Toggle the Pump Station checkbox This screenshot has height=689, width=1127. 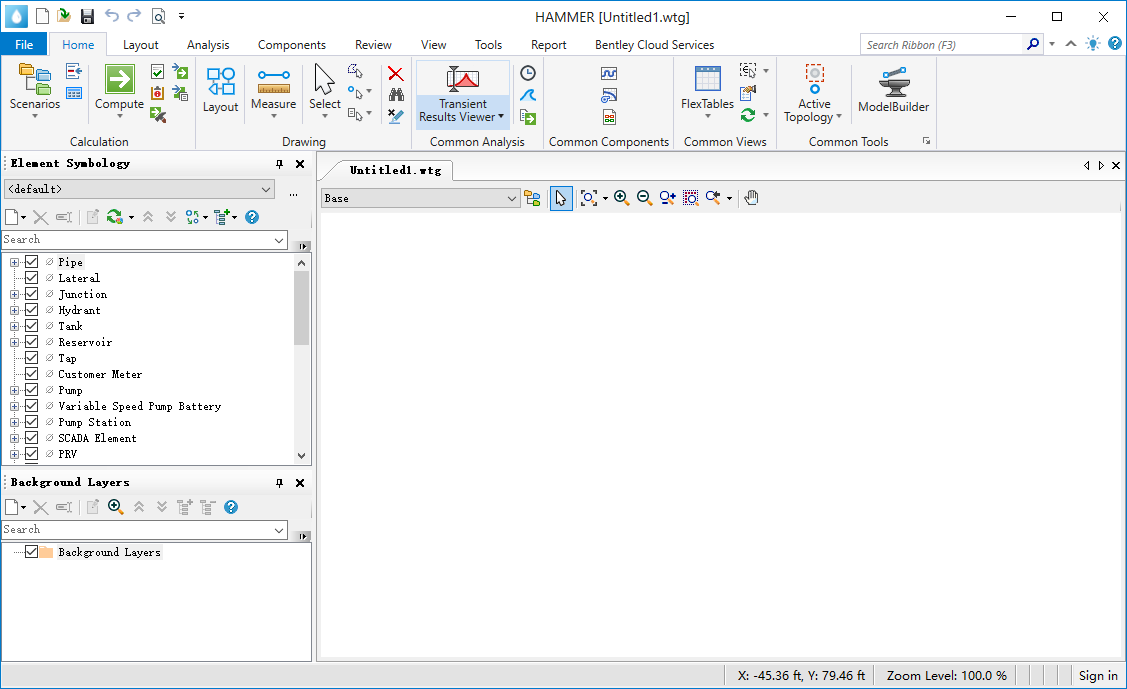pos(32,422)
